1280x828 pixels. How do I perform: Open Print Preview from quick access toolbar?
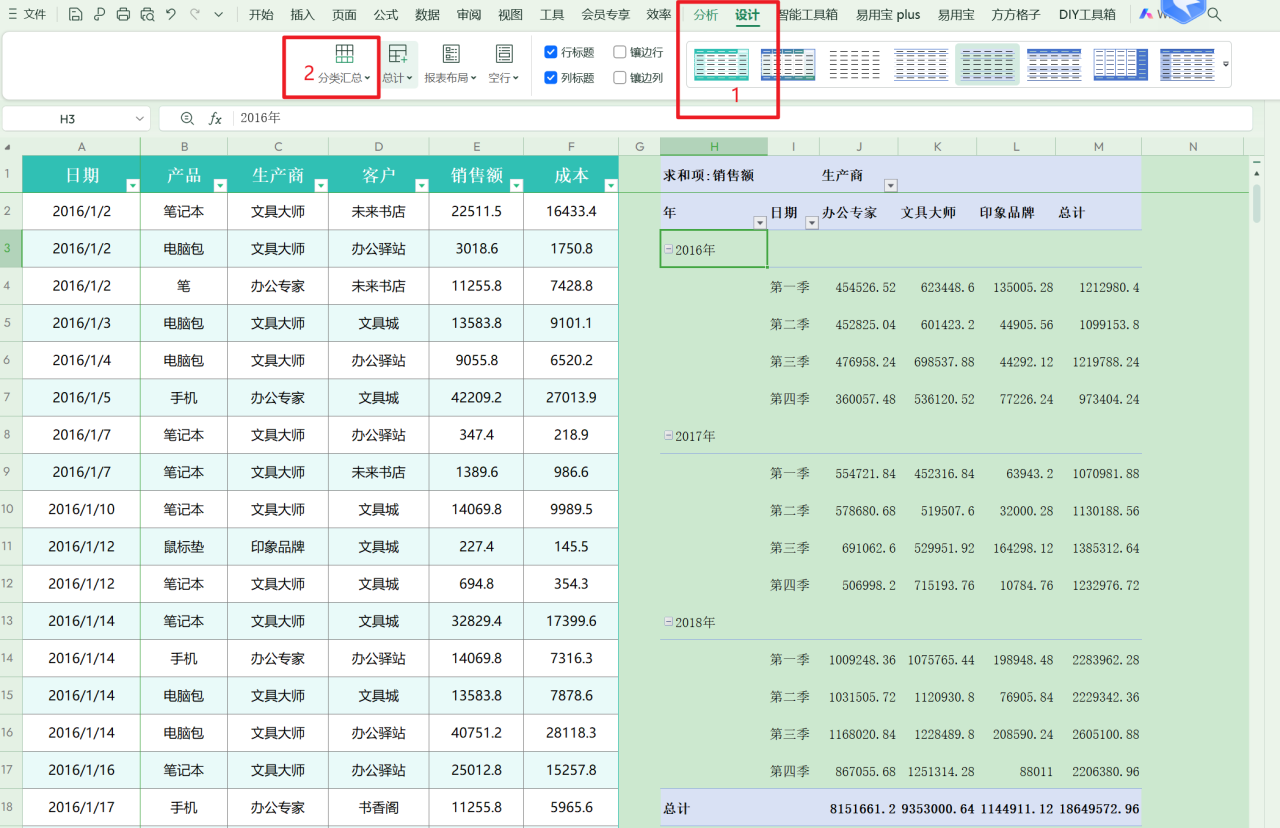point(147,14)
